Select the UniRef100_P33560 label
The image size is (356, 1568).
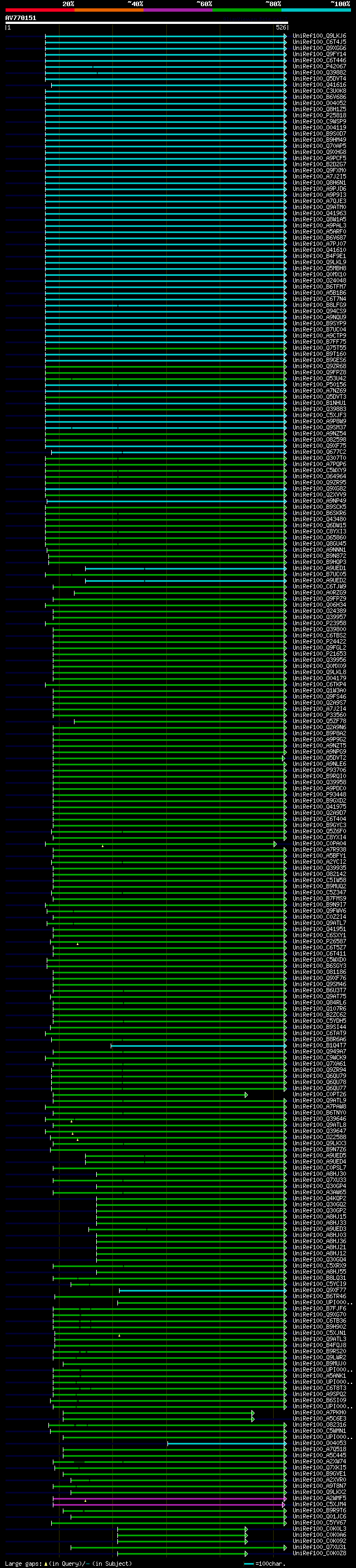pos(319,715)
